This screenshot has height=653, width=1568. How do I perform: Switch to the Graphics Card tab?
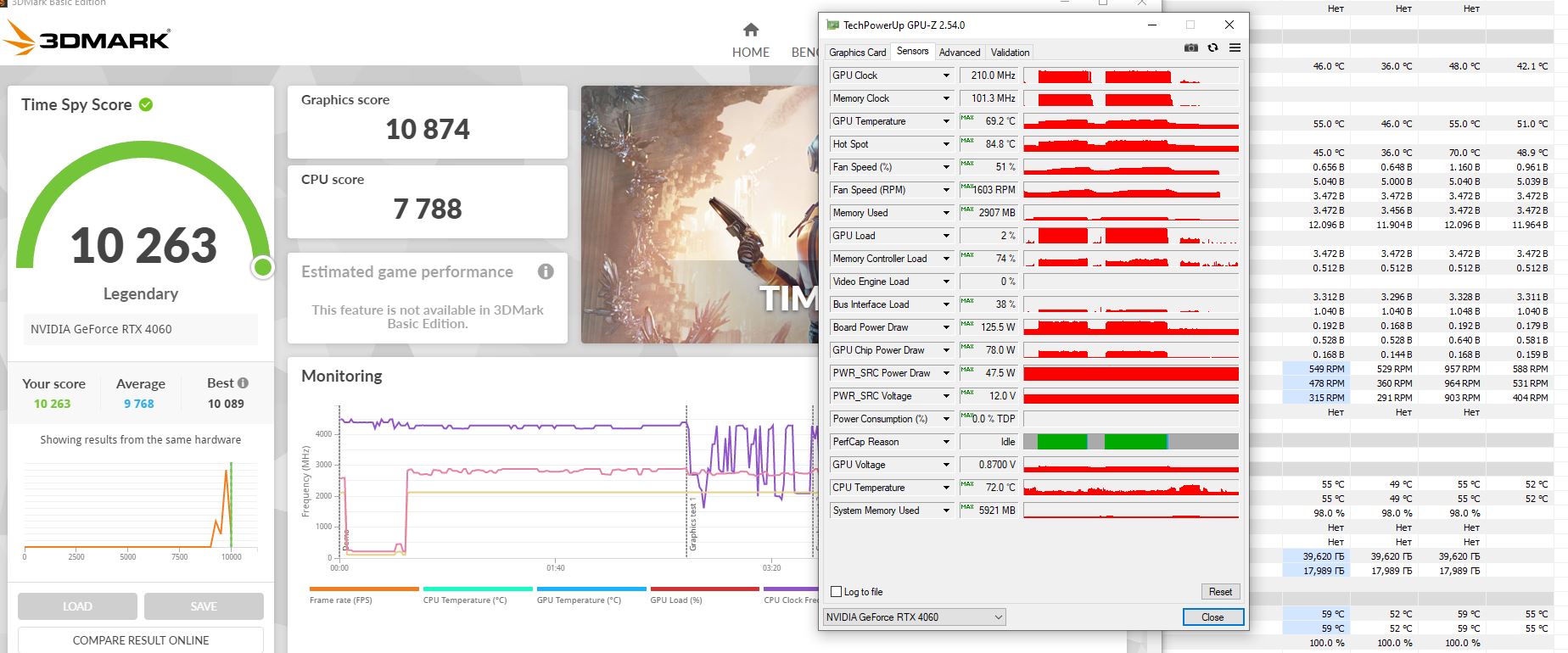click(857, 52)
